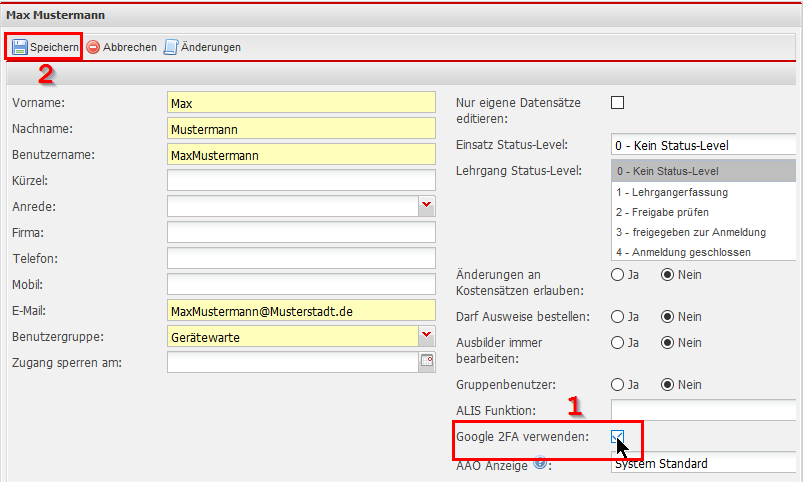Image resolution: width=803 pixels, height=482 pixels.
Task: Select Ja for Änderungen an Kostensätzen erlauben
Action: tap(617, 274)
